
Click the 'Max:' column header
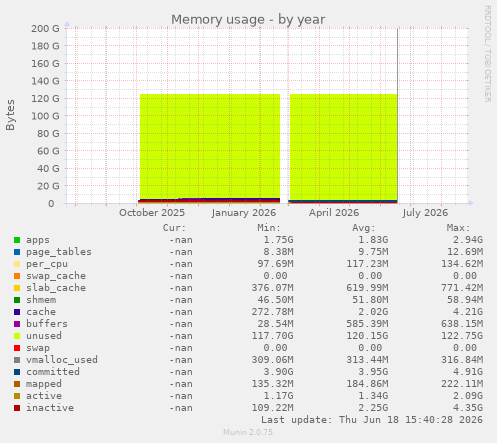coord(458,228)
